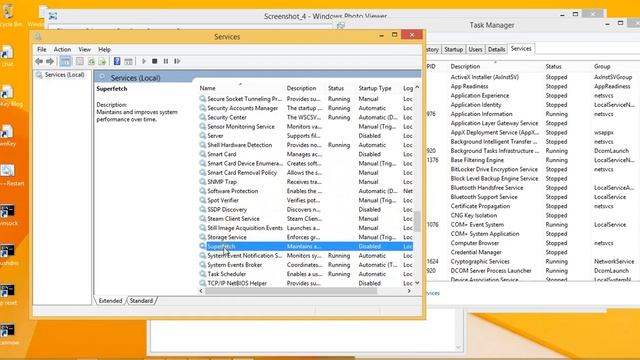640x360 pixels.
Task: Select TCP/IP NetBIOS Helper service
Action: coord(306,283)
